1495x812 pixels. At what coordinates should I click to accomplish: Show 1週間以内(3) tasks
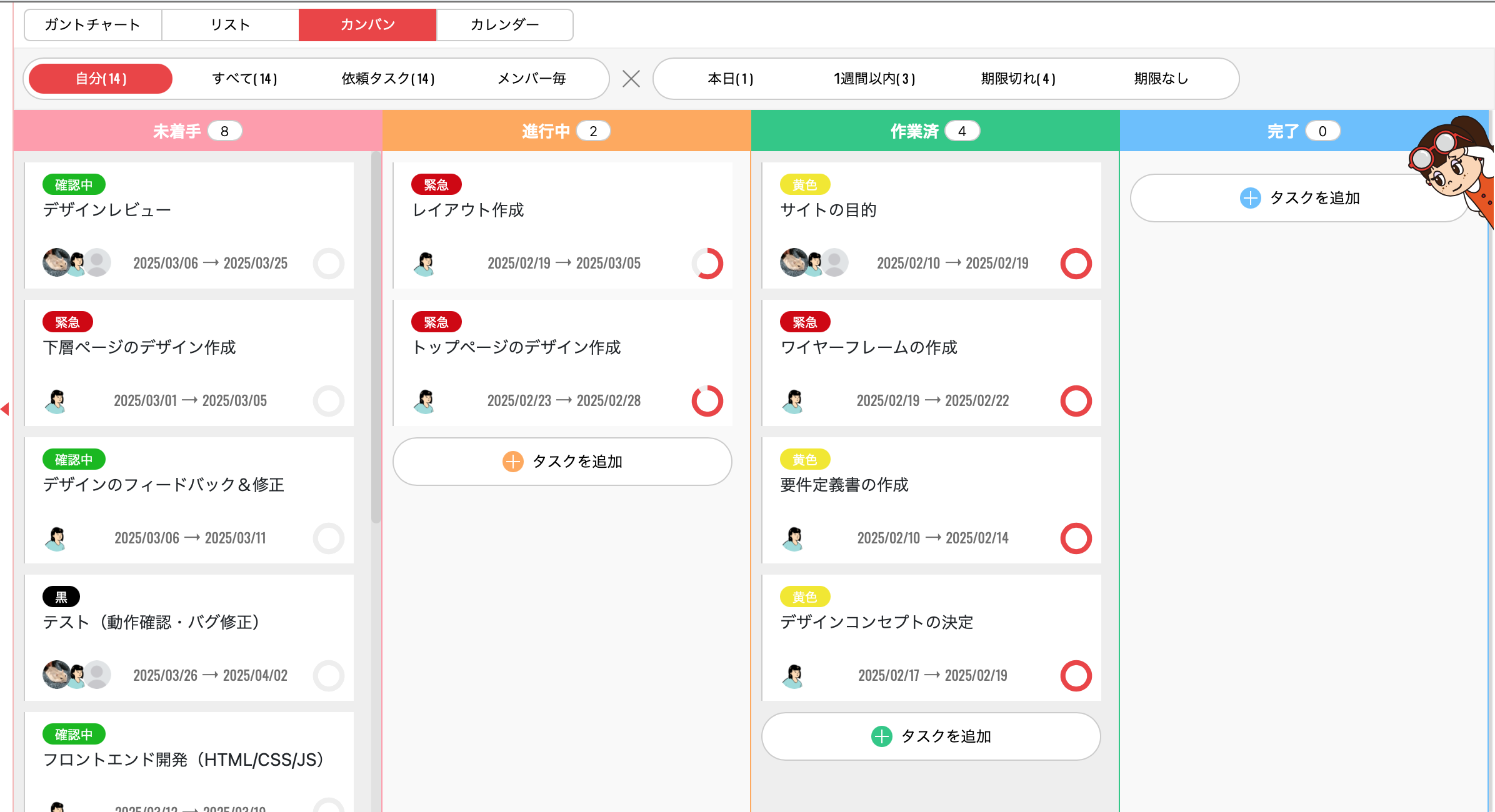(874, 79)
